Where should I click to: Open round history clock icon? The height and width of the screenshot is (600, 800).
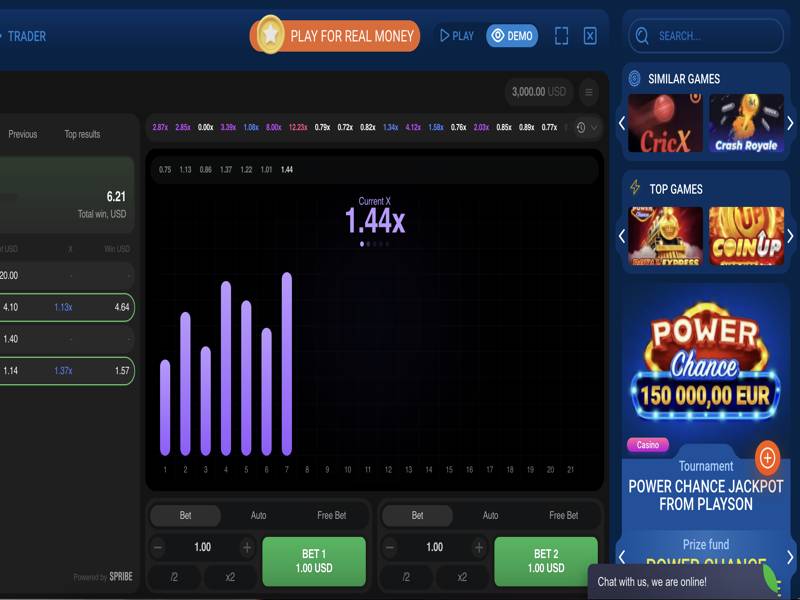581,128
